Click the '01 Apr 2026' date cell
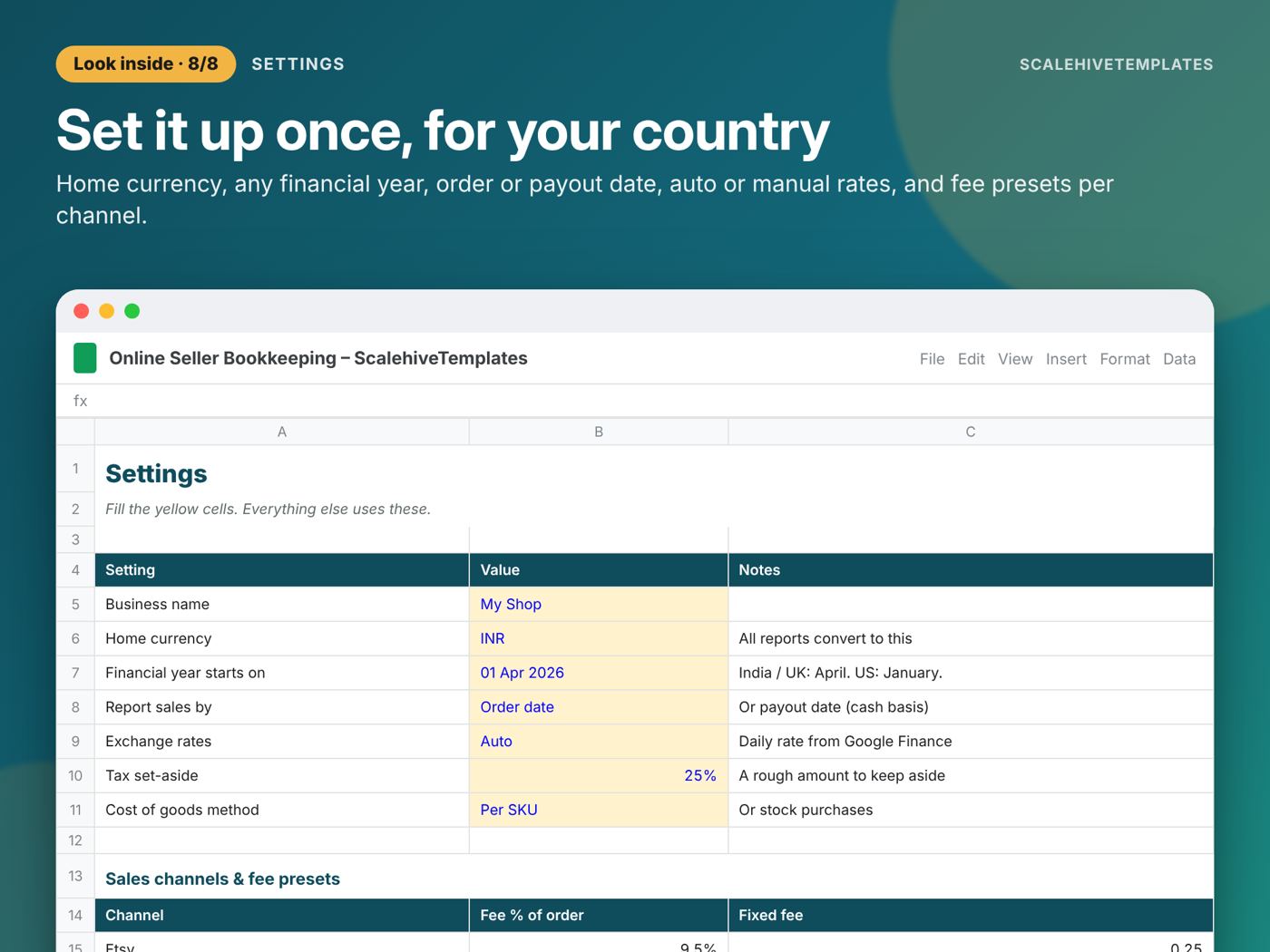Screen dimensions: 1270x952 599,673
